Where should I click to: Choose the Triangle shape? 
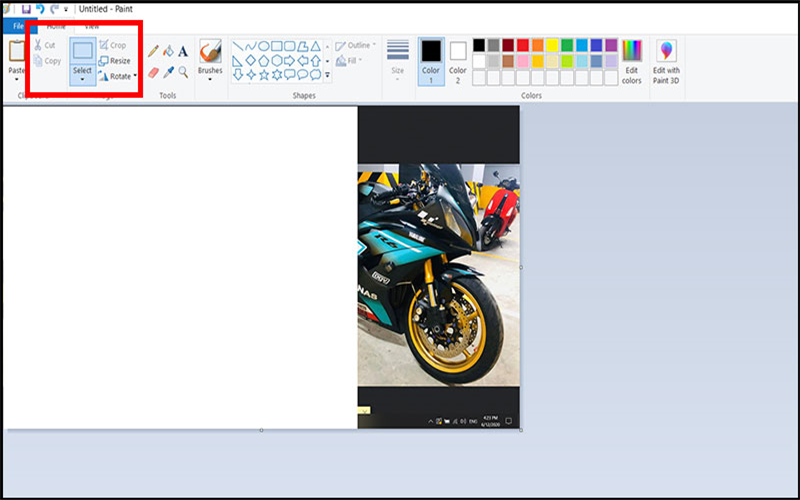(316, 46)
